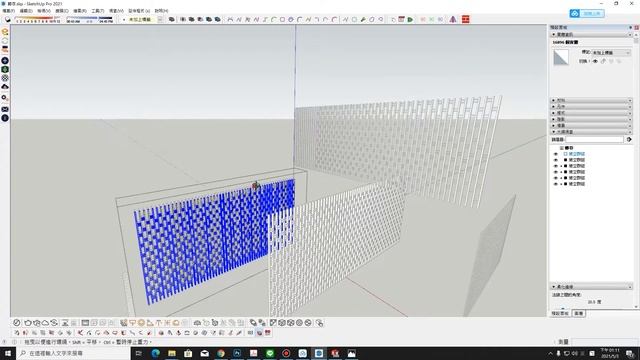Click the material swatch in Entity Info
This screenshot has width=640, height=360.
click(561, 58)
